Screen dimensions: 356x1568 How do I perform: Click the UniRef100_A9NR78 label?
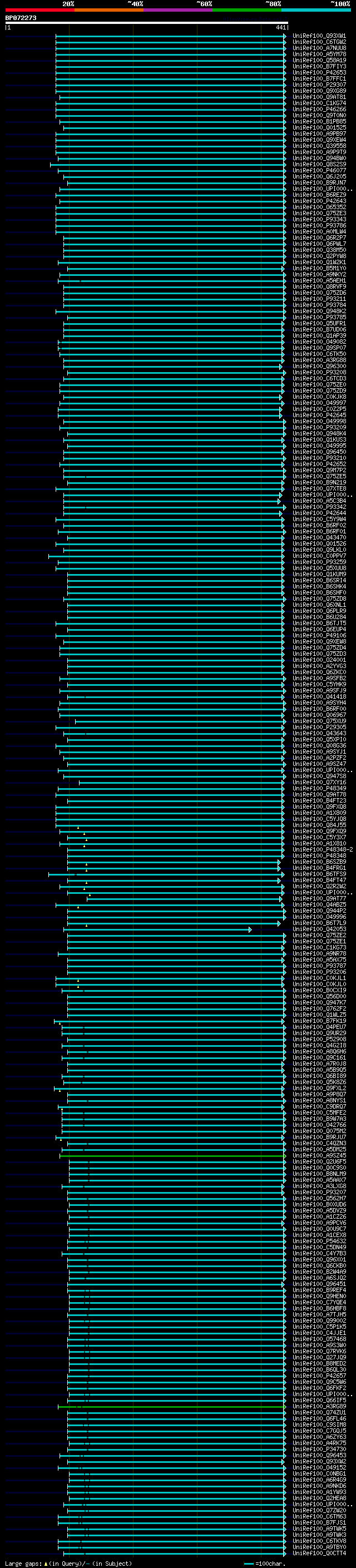coord(319,954)
